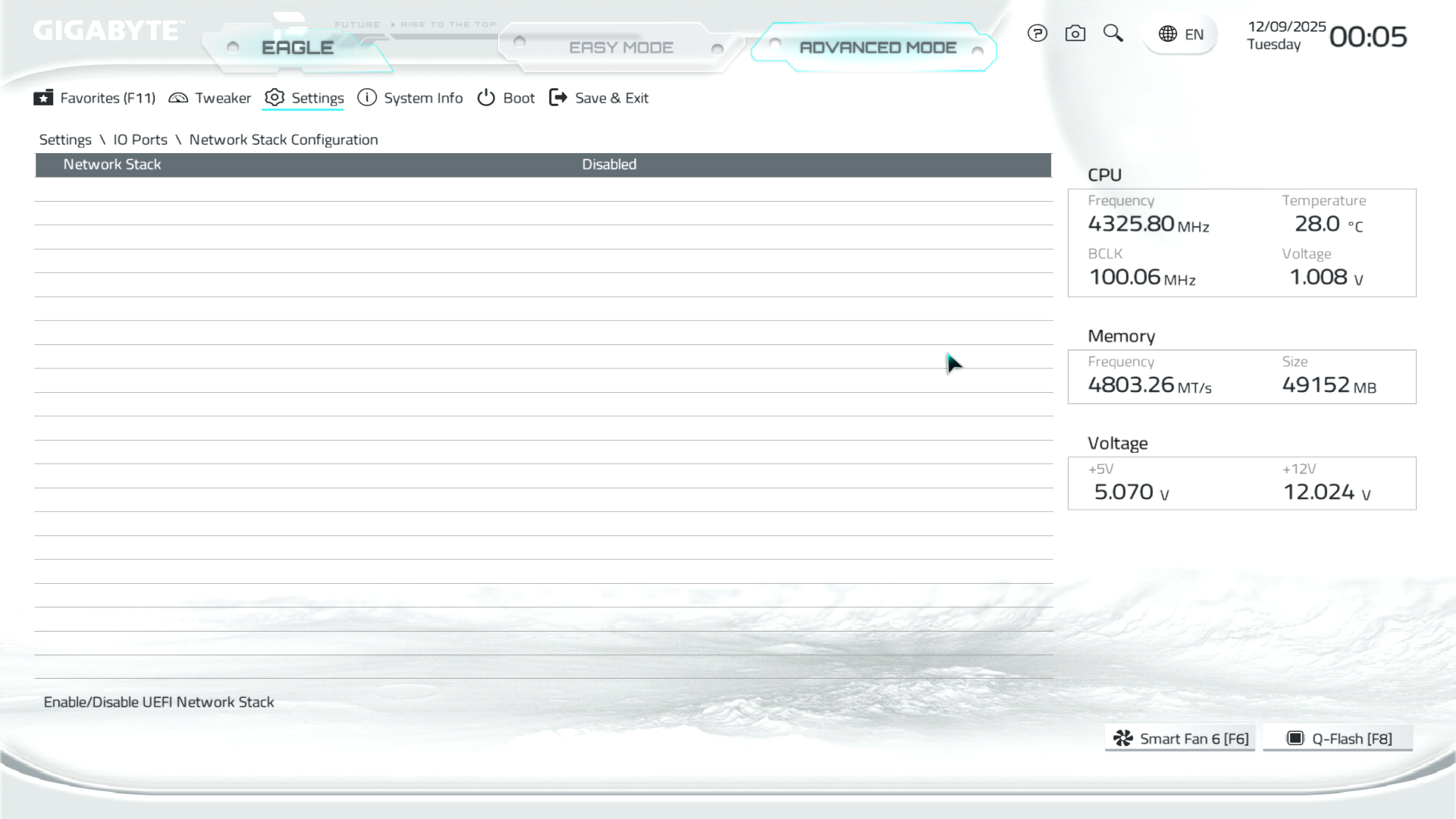
Task: Click the Tweaker gauge icon
Action: 178,98
